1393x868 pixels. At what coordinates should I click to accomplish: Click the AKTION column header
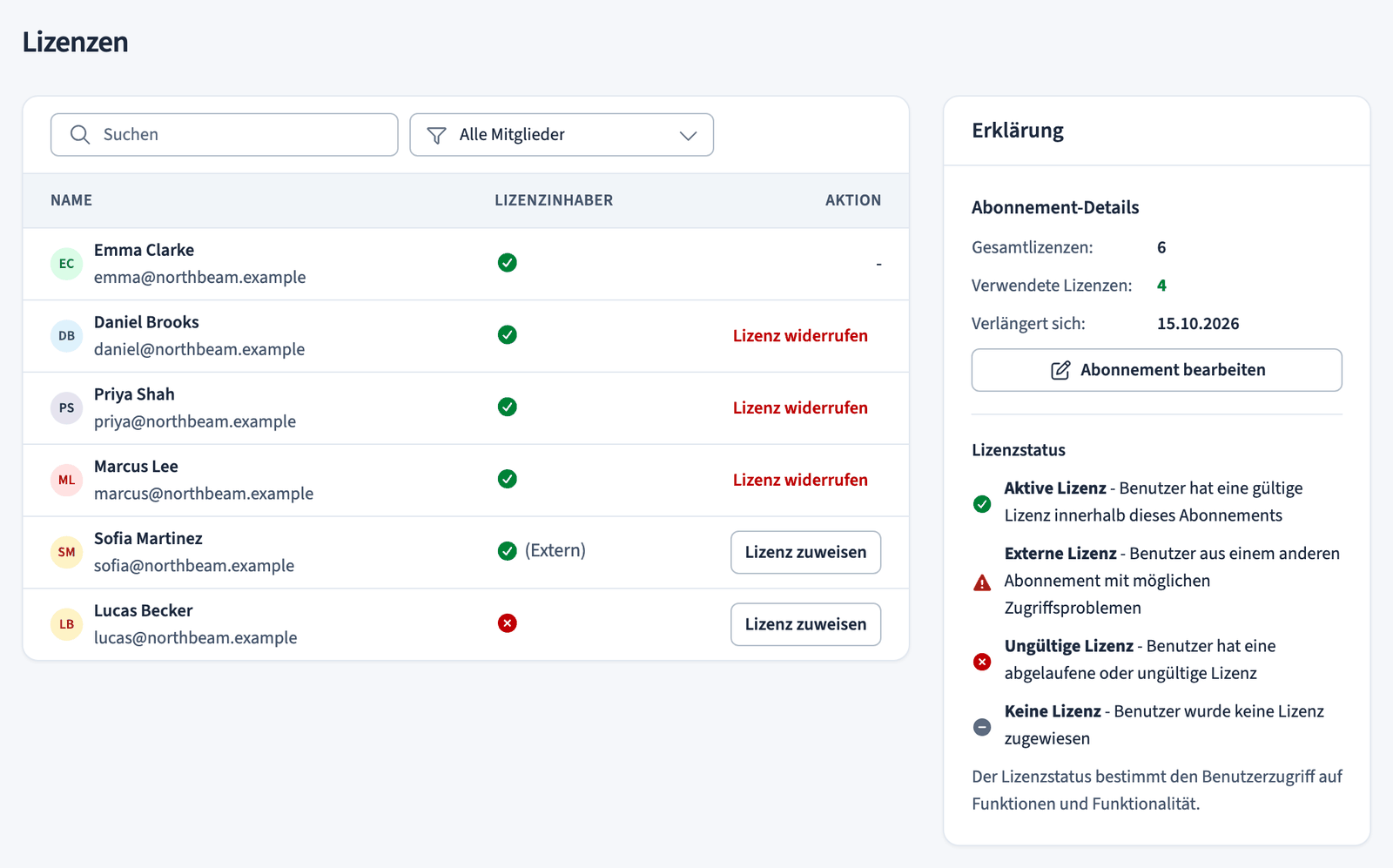(853, 200)
